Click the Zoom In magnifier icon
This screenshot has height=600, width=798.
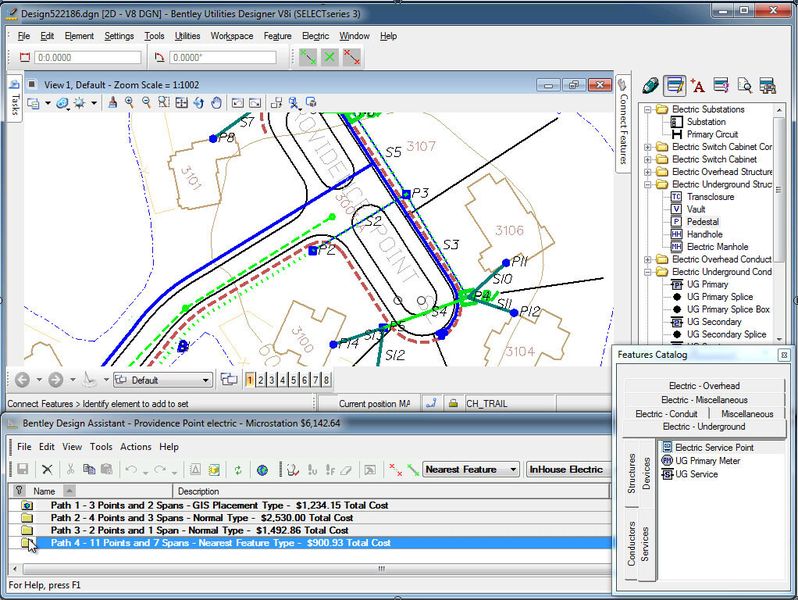click(130, 103)
